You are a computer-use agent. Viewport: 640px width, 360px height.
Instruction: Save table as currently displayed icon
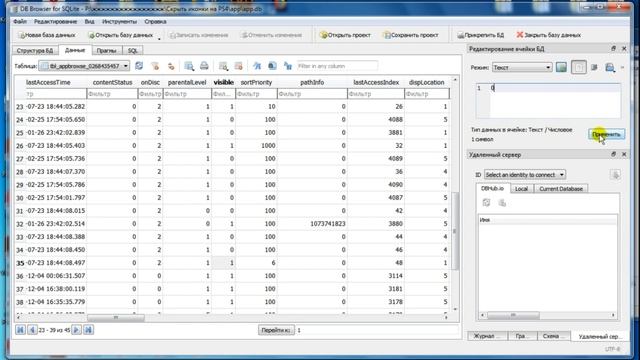[189, 66]
